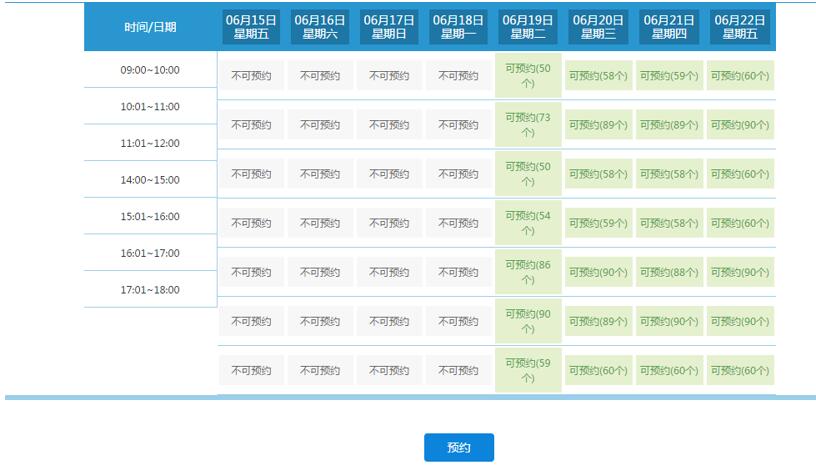Click the 06月15日 星期五 column header
The image size is (816, 467).
coord(251,27)
